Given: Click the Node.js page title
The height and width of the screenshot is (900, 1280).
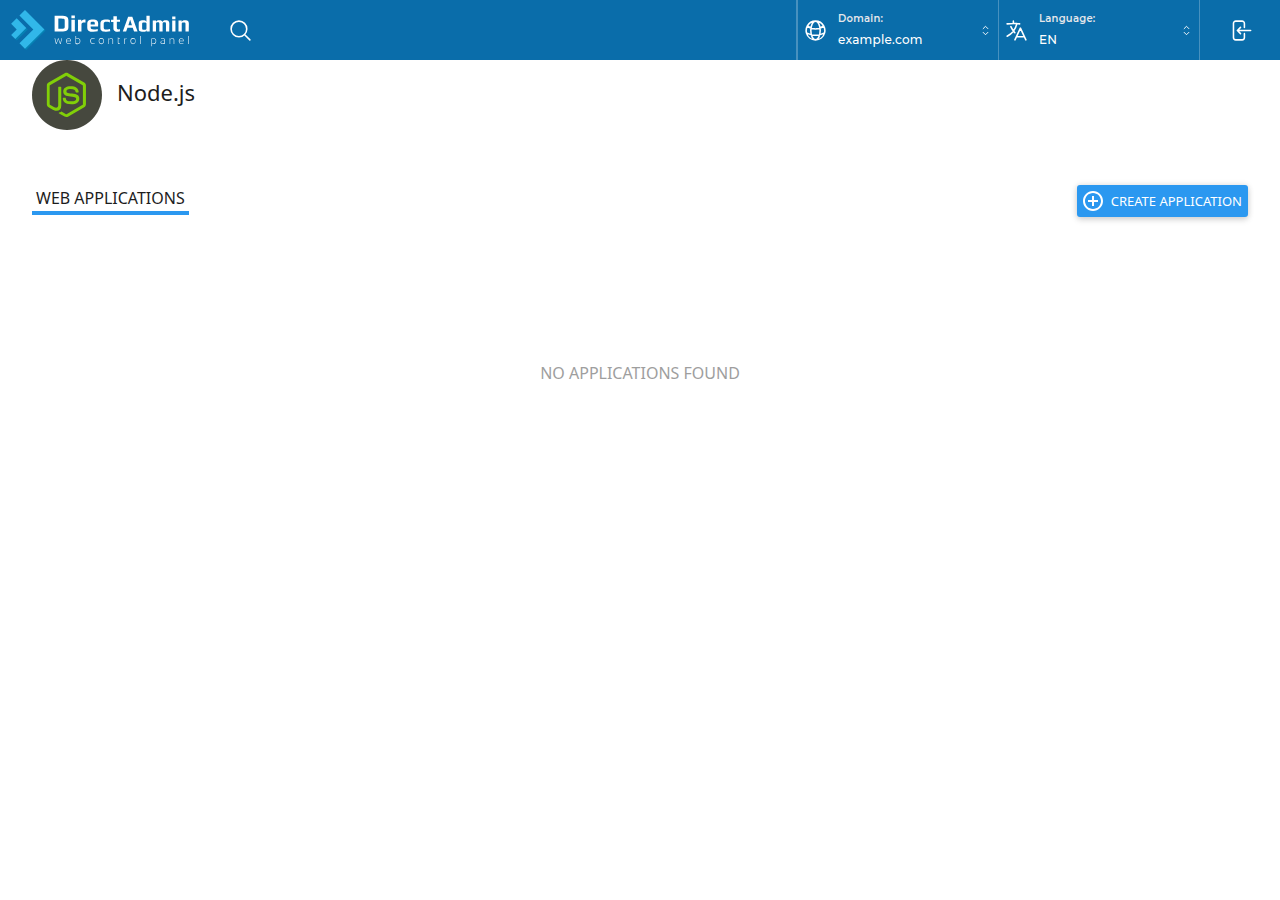Looking at the screenshot, I should 156,93.
